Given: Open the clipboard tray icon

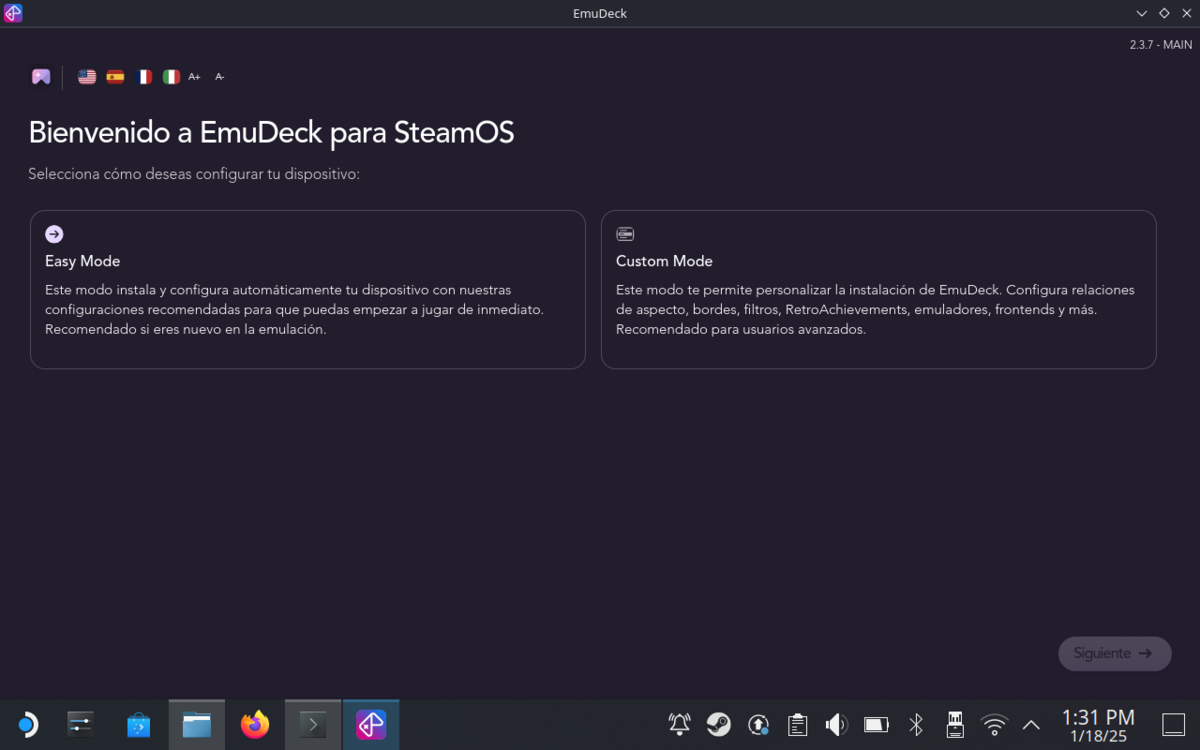Looking at the screenshot, I should (x=797, y=725).
